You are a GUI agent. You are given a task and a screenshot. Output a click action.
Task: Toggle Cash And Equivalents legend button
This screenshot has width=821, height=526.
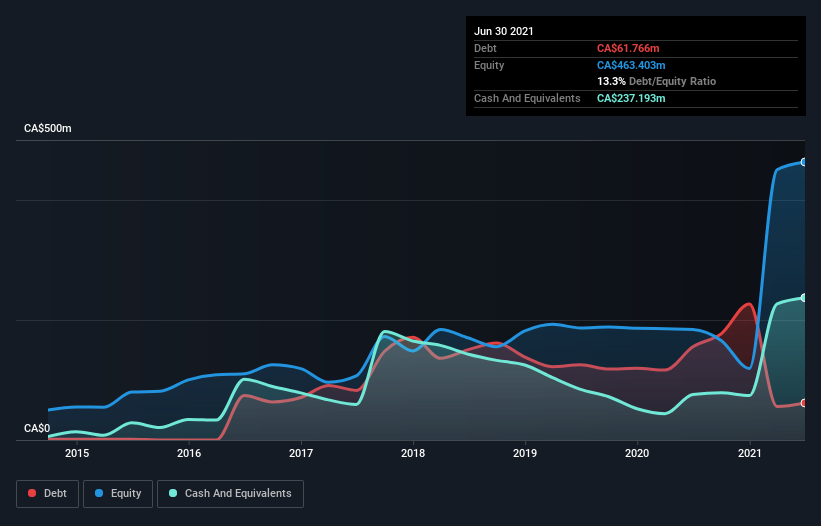[x=230, y=494]
